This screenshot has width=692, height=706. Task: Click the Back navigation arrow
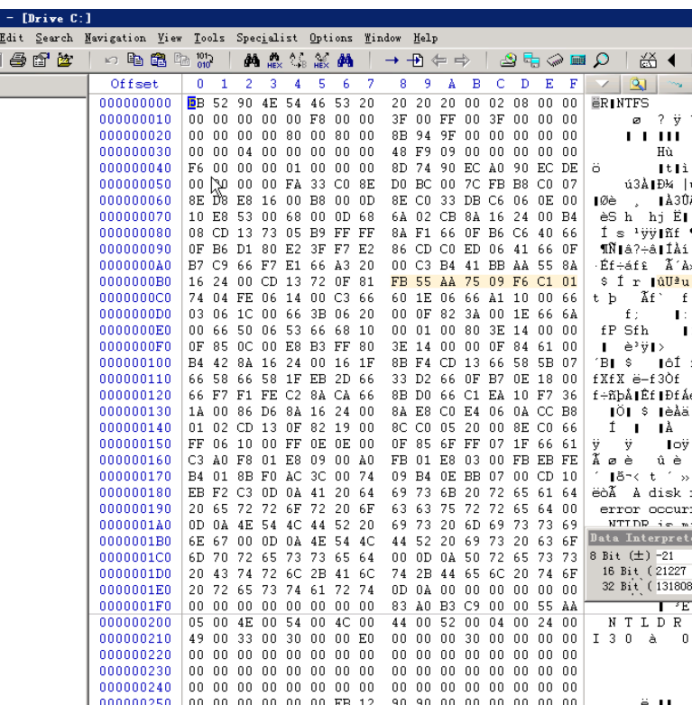coord(439,60)
